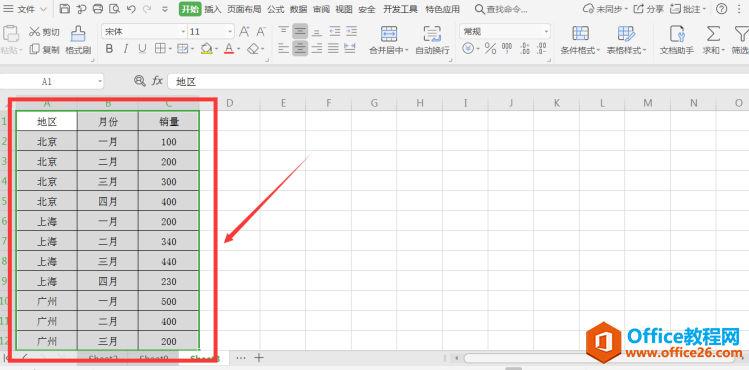Screen dimensions: 749x370
Task: Click the yellow fill color button
Action: click(206, 49)
